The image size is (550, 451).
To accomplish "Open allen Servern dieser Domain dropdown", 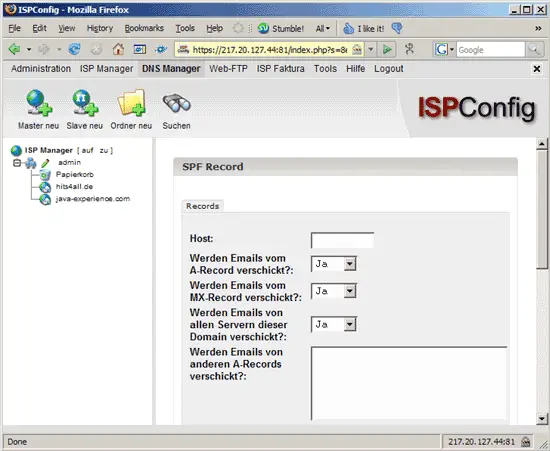I will tap(334, 324).
